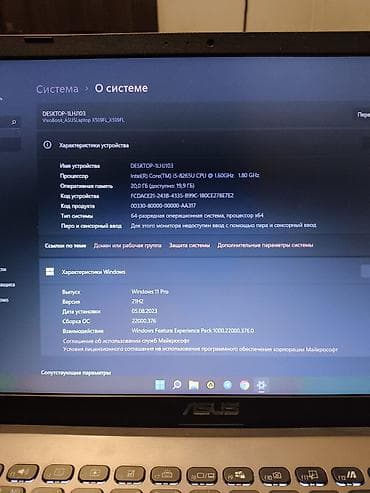Select the processor i5-8265U value
370x493 pixels.
click(x=195, y=175)
